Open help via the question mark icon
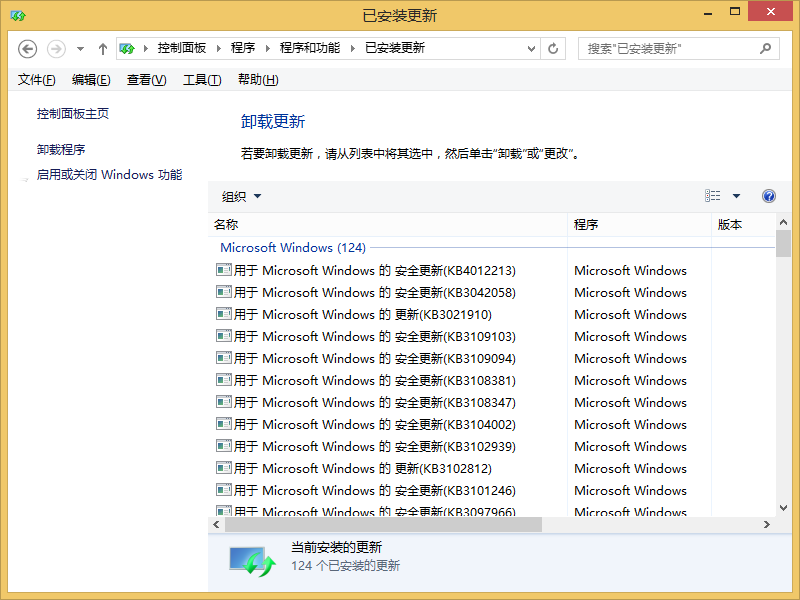The height and width of the screenshot is (600, 800). 768,196
